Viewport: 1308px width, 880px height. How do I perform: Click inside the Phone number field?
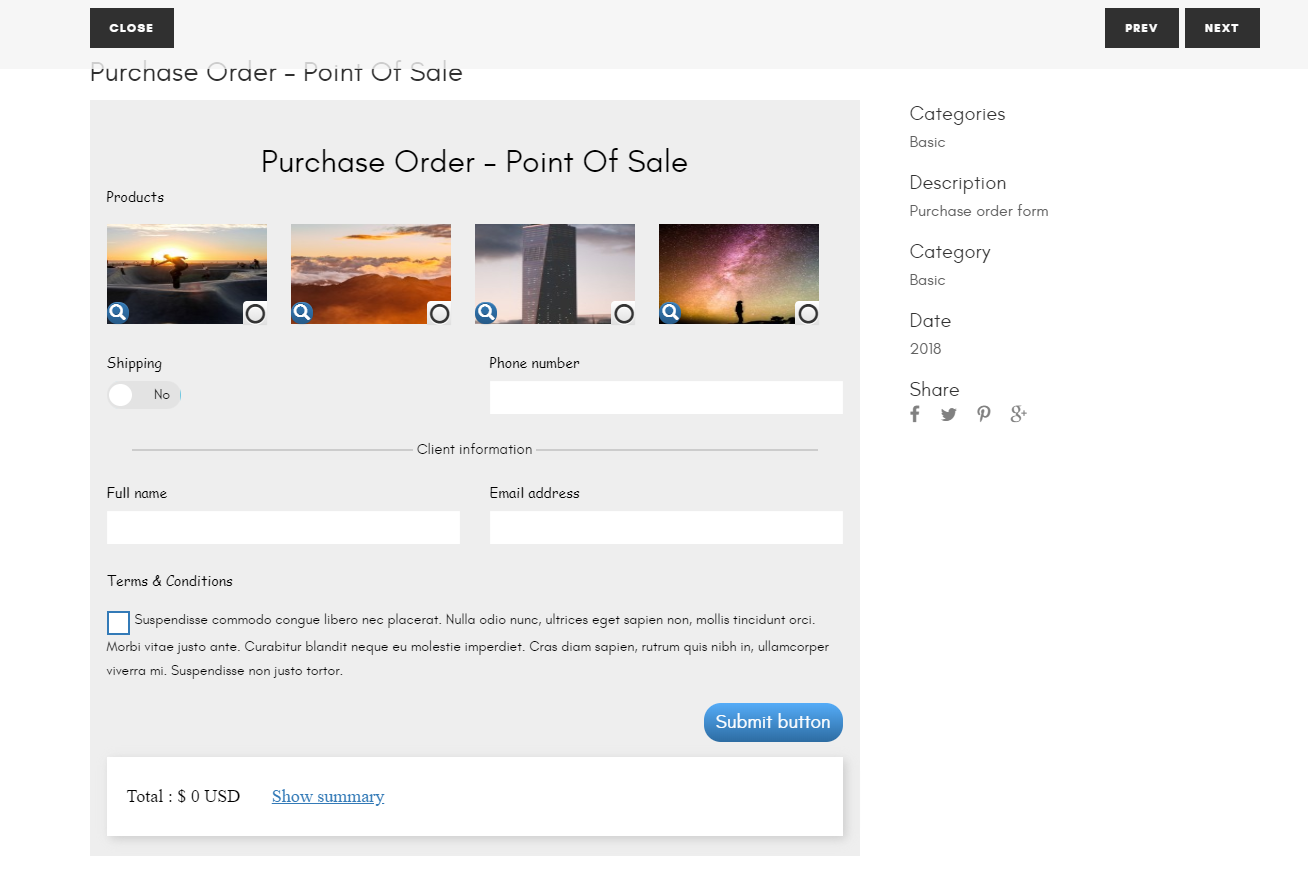click(666, 397)
